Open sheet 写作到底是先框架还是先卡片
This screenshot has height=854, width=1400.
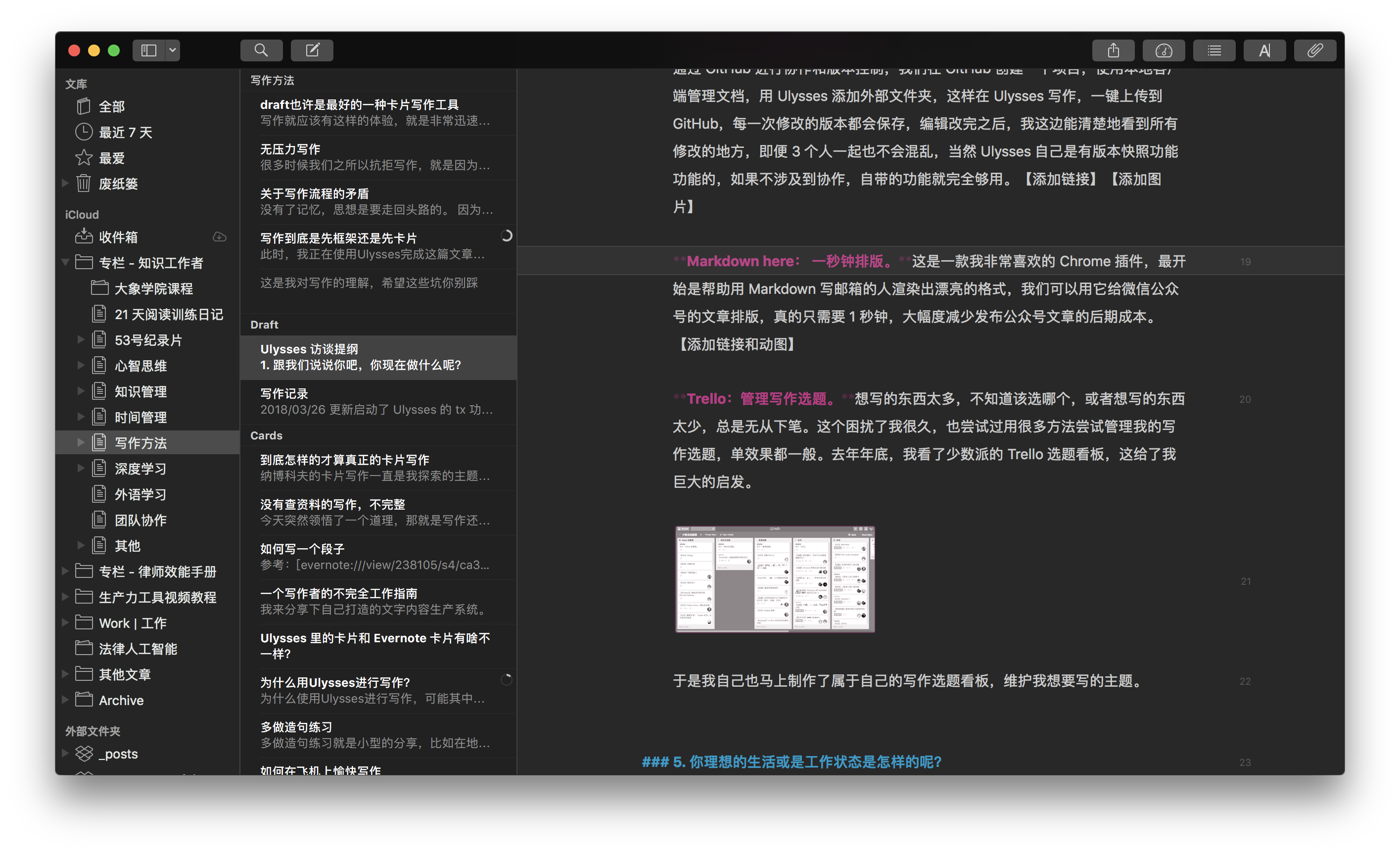coord(378,246)
